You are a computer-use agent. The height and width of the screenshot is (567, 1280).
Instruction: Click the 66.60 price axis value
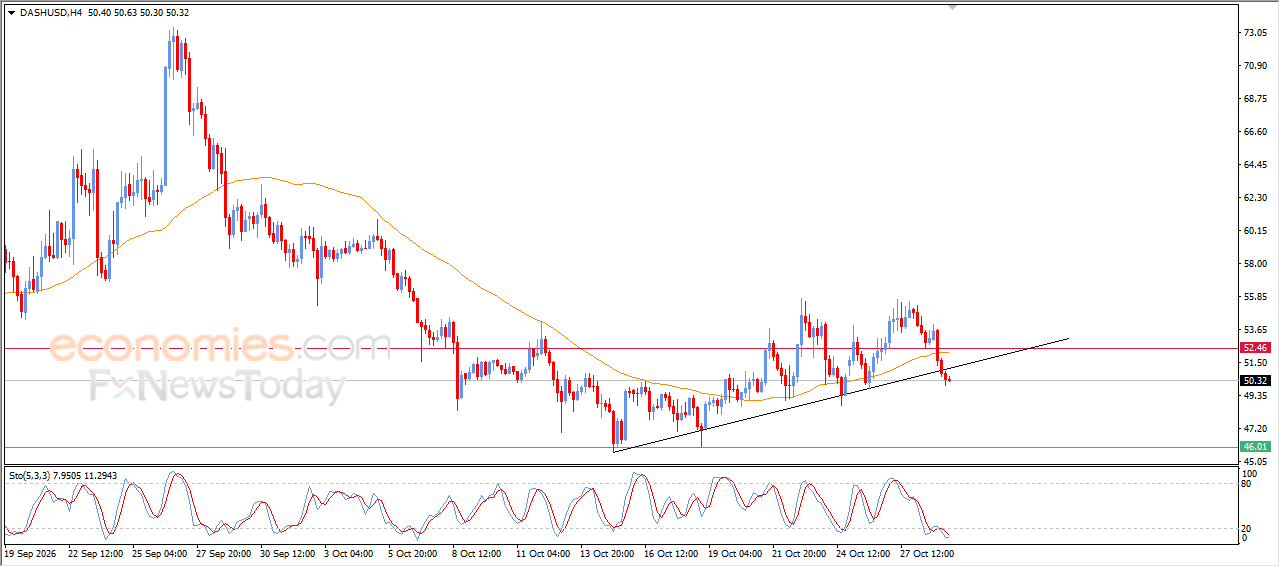click(x=1255, y=132)
